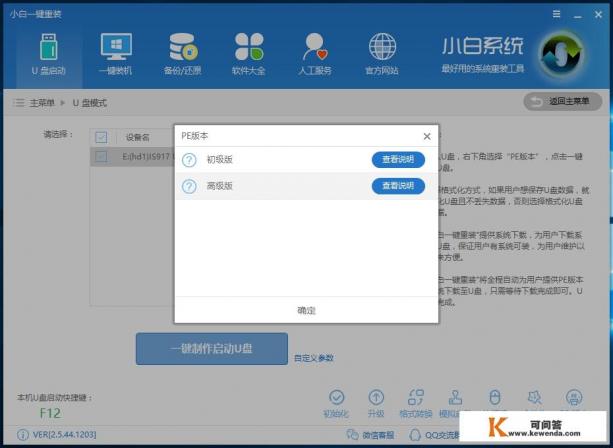Click the 设备名 column header
This screenshot has height=448, width=613.
click(x=138, y=138)
